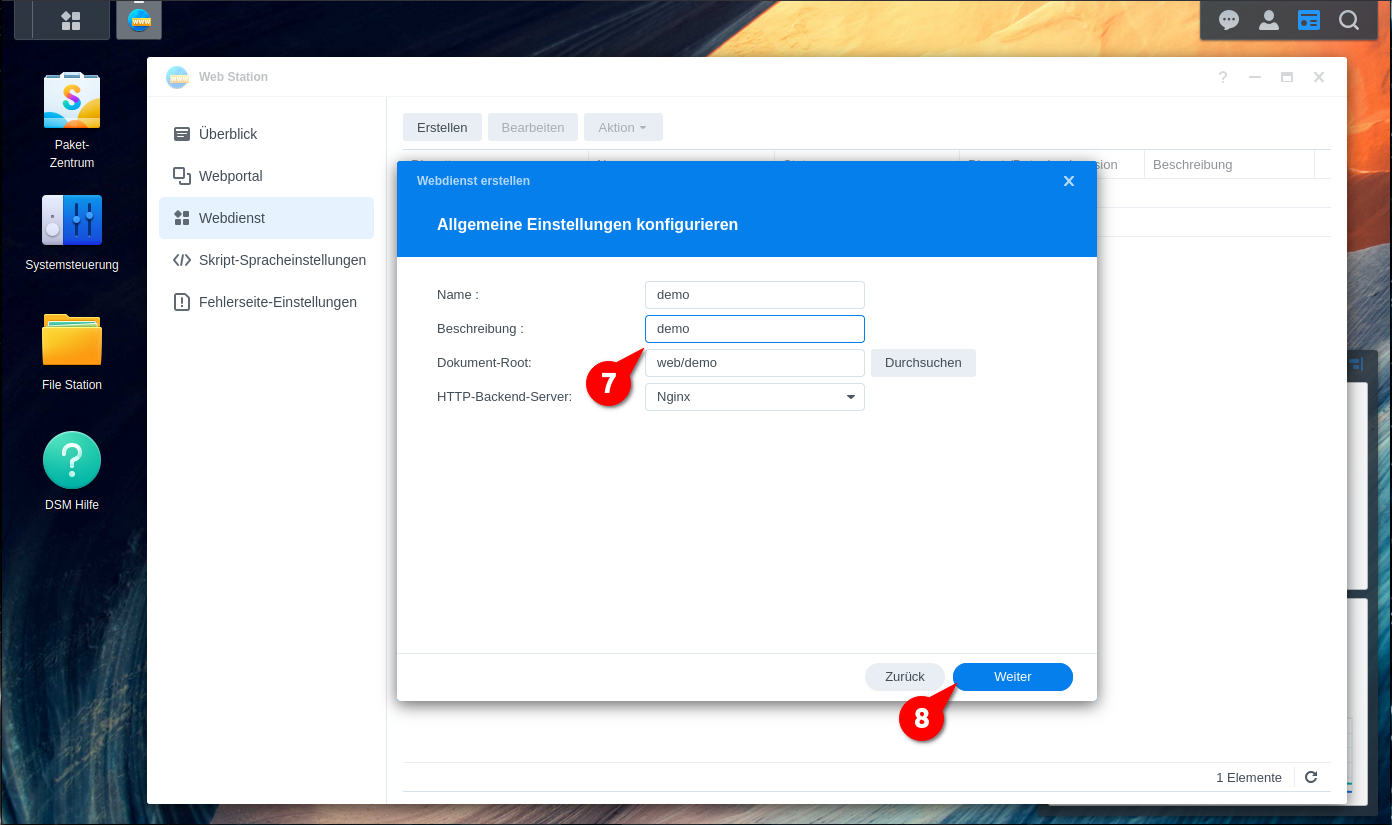The image size is (1392, 825).
Task: Click the Weiter button
Action: pos(1012,677)
